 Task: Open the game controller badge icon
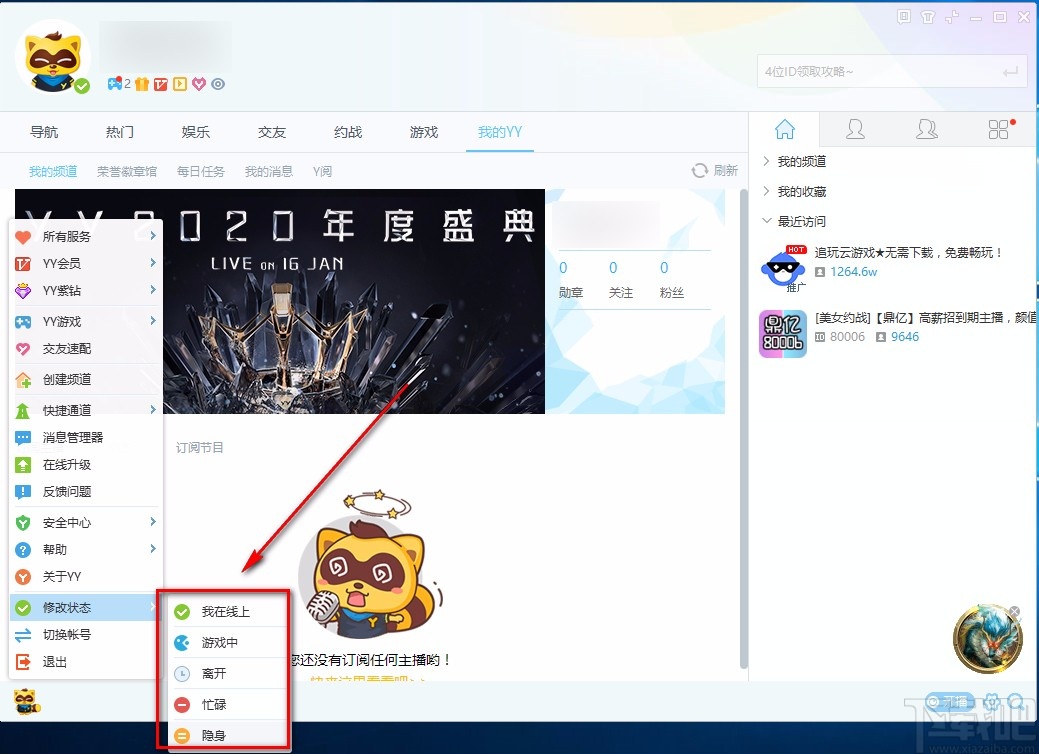pos(115,84)
